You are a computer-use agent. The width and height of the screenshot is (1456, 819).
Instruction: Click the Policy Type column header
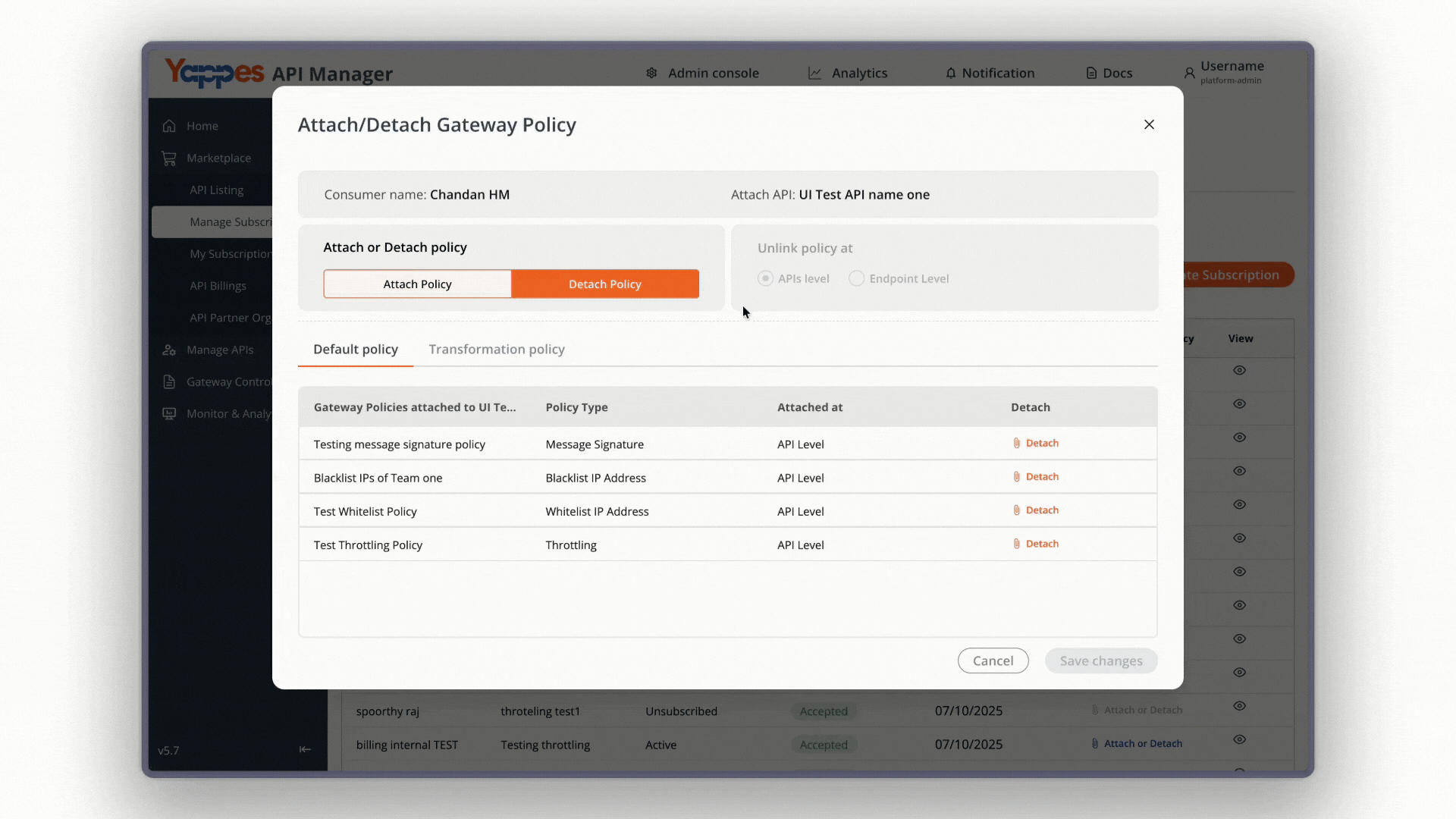pyautogui.click(x=576, y=407)
